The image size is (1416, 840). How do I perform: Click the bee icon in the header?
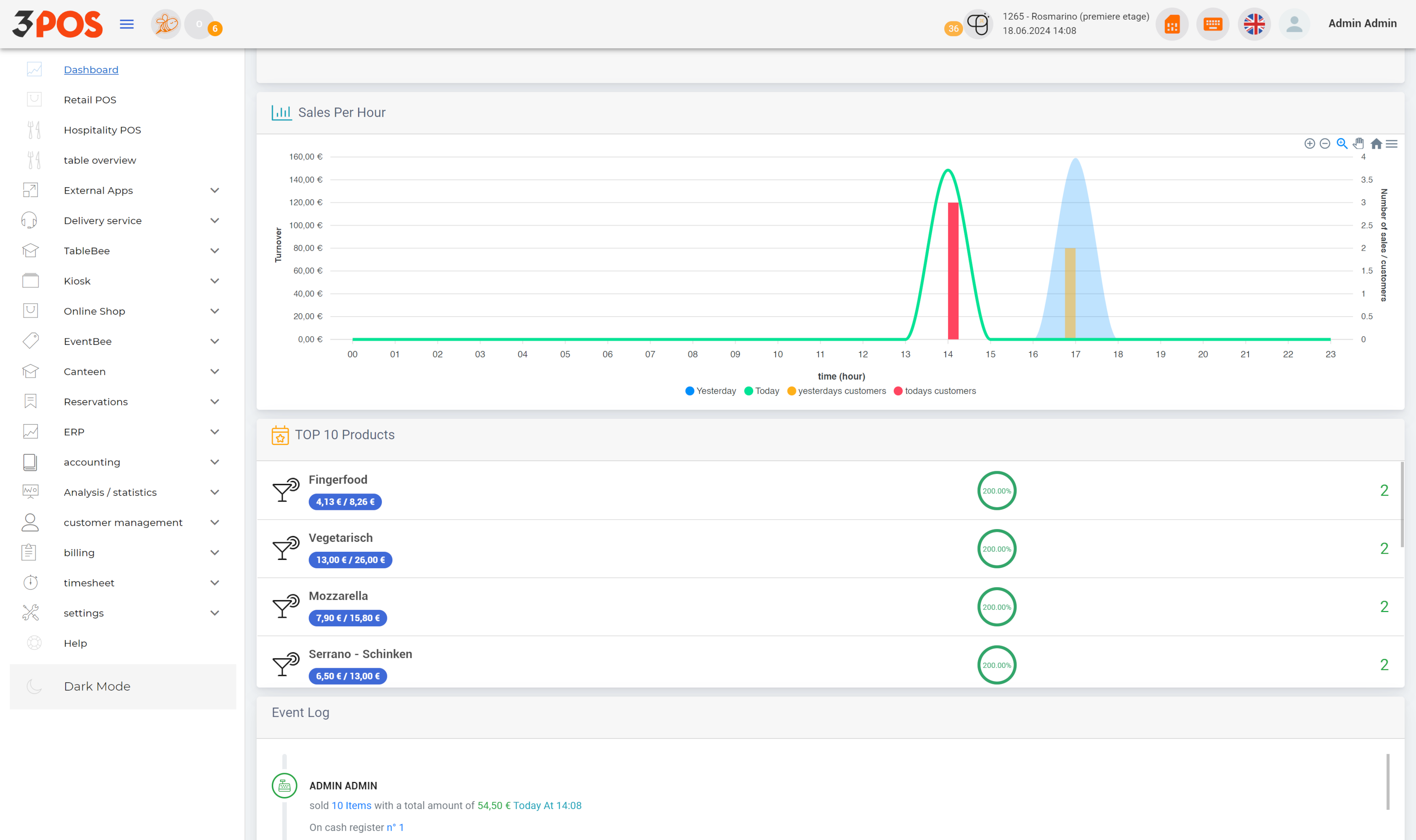166,24
